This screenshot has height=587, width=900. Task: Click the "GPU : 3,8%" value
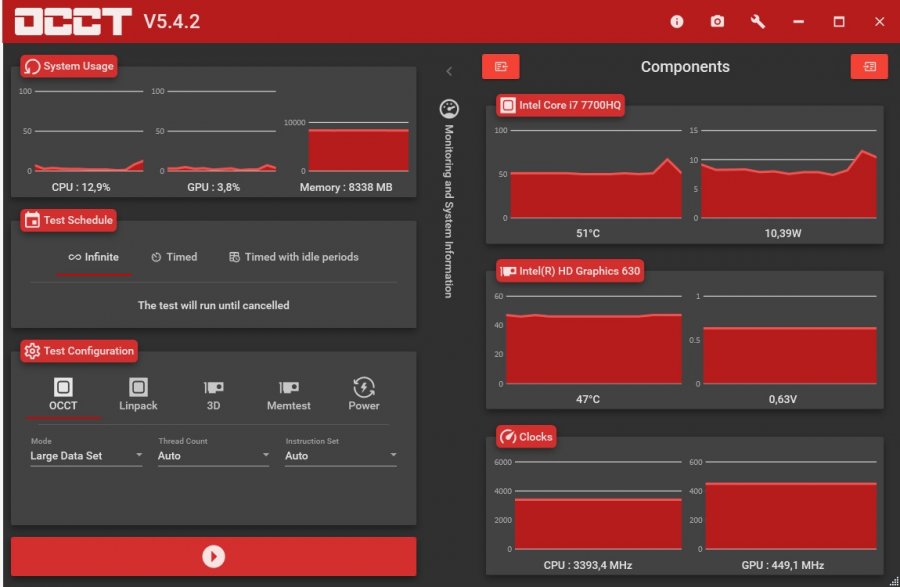point(214,188)
